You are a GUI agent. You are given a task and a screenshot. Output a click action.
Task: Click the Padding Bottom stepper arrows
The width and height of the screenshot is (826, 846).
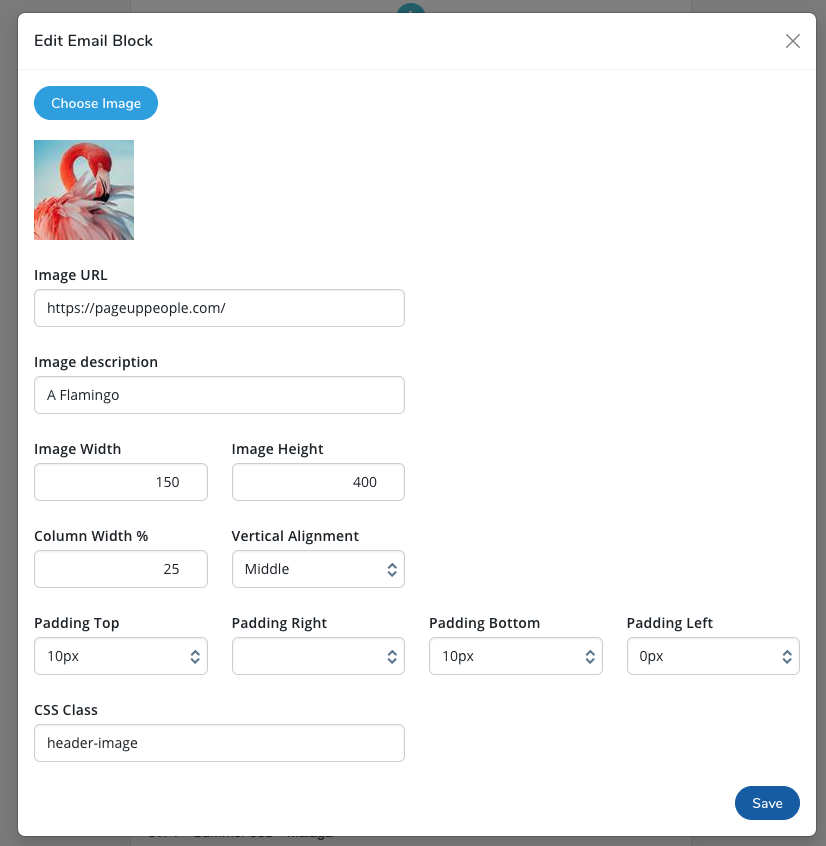[x=589, y=656]
